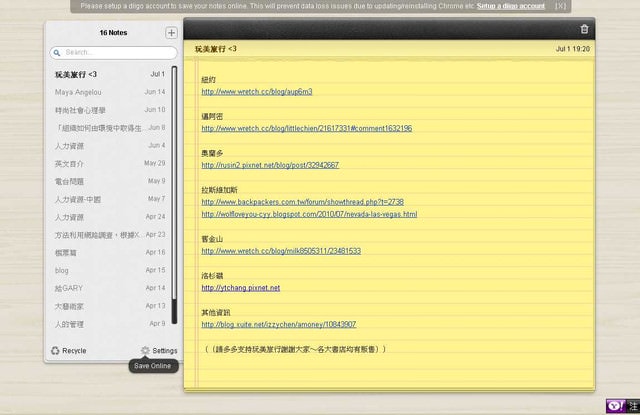Open ytchang.pixnet.net link
The height and width of the screenshot is (415, 640).
pos(240,288)
